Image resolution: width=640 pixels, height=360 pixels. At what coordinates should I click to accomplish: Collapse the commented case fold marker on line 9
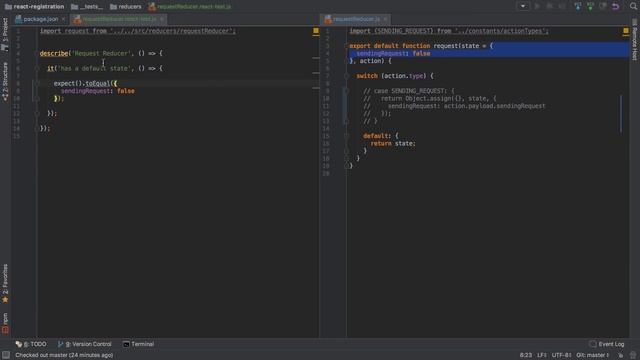[x=346, y=91]
